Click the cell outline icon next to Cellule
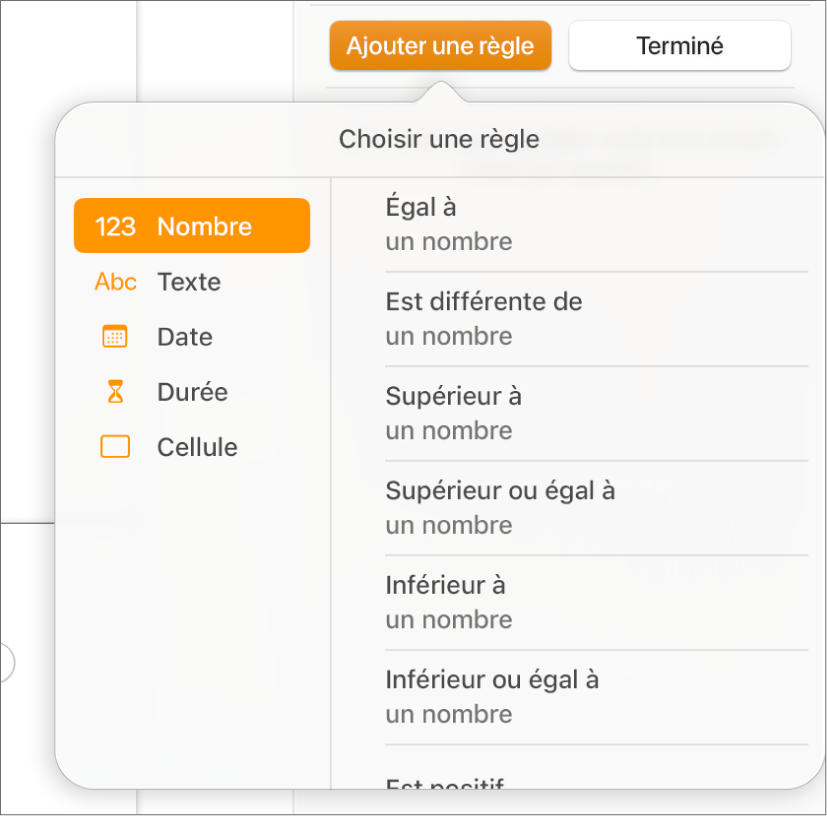 click(114, 447)
